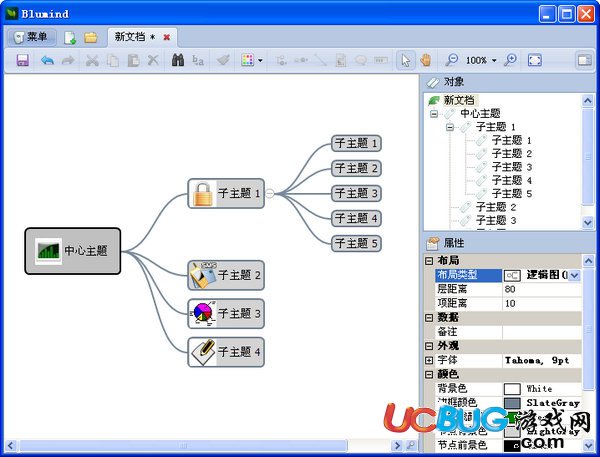Select 子主题 2 leaf under 子主题 1 in tree
Image resolution: width=600 pixels, height=457 pixels.
click(x=512, y=153)
